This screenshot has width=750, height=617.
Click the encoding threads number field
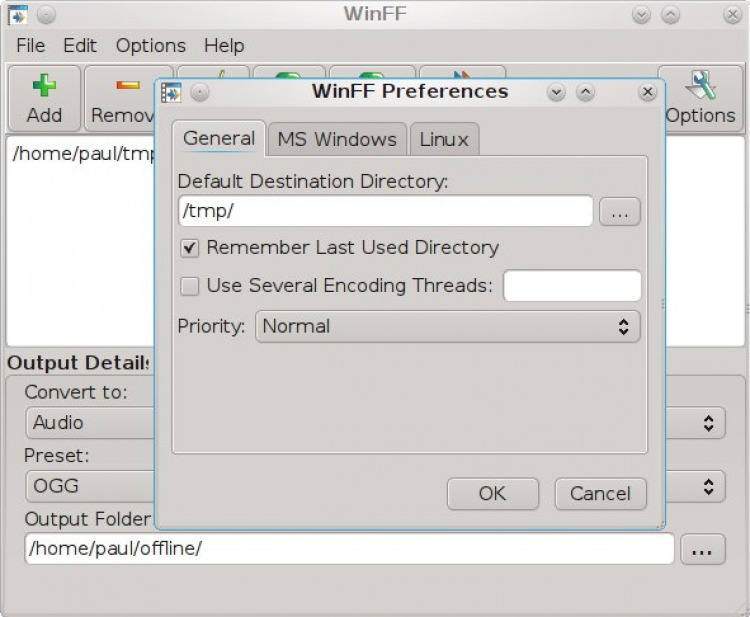click(x=572, y=286)
